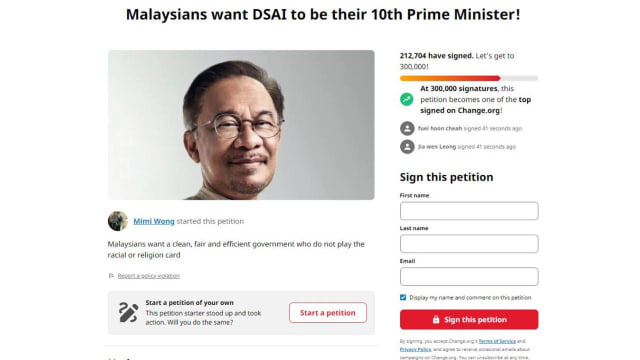
Task: Click the red Sign this petition button
Action: click(469, 320)
